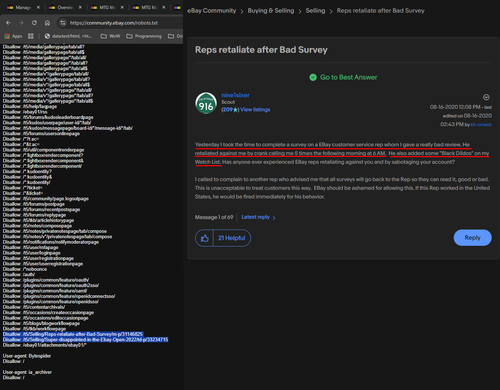Viewport: 500px width, 390px height.
Task: Click Disallow line for /t5/forums/kudosleaderboardpage
Action: pyautogui.click(x=48, y=117)
